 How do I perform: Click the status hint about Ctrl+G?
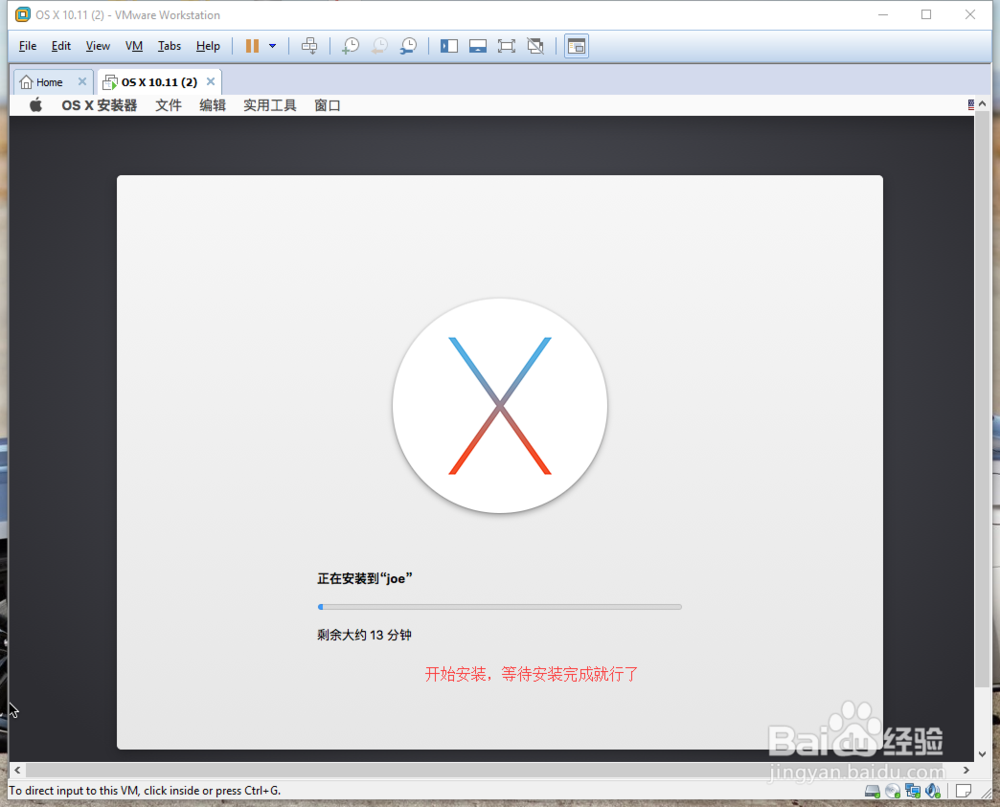145,790
